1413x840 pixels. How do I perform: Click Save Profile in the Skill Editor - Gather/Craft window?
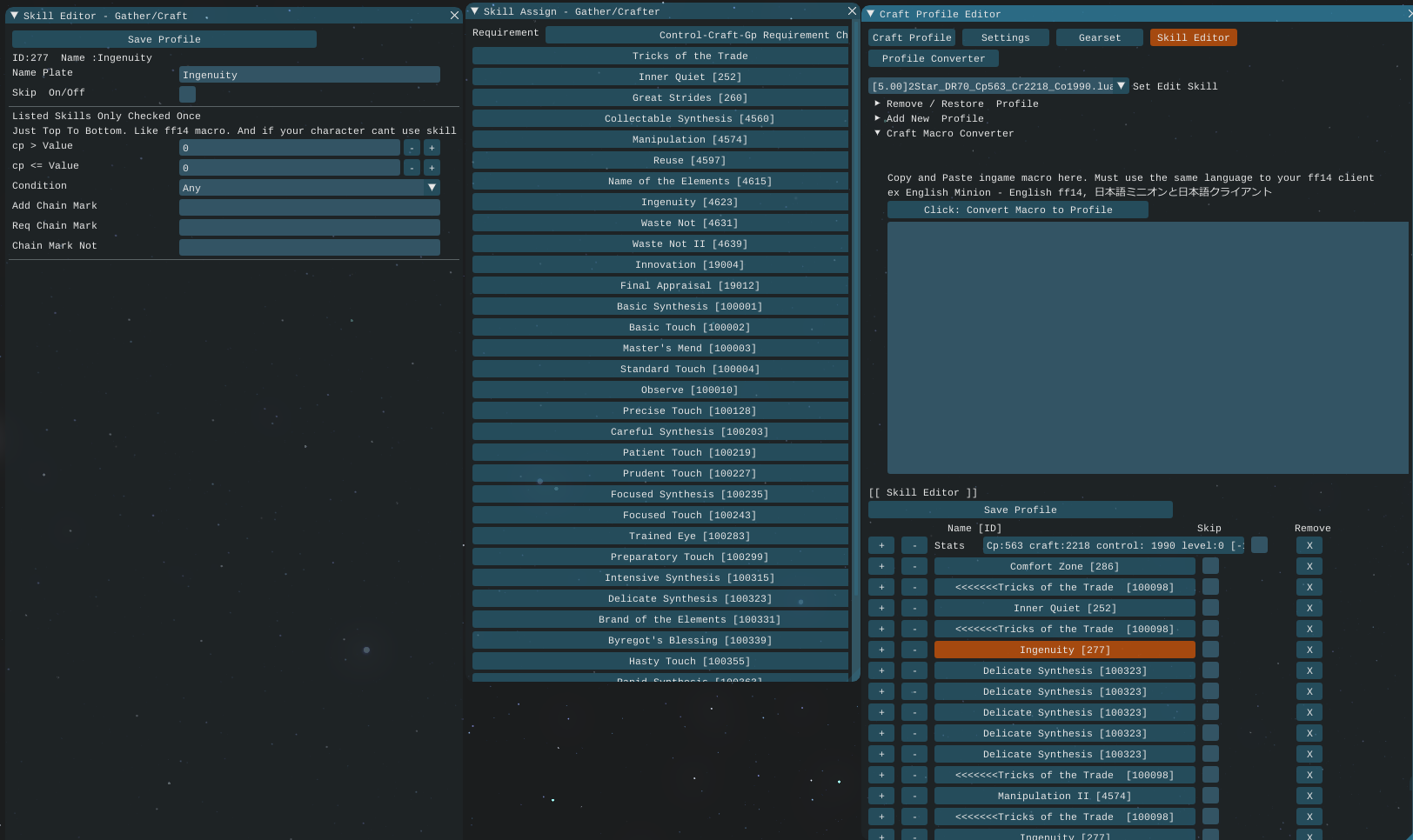point(164,39)
